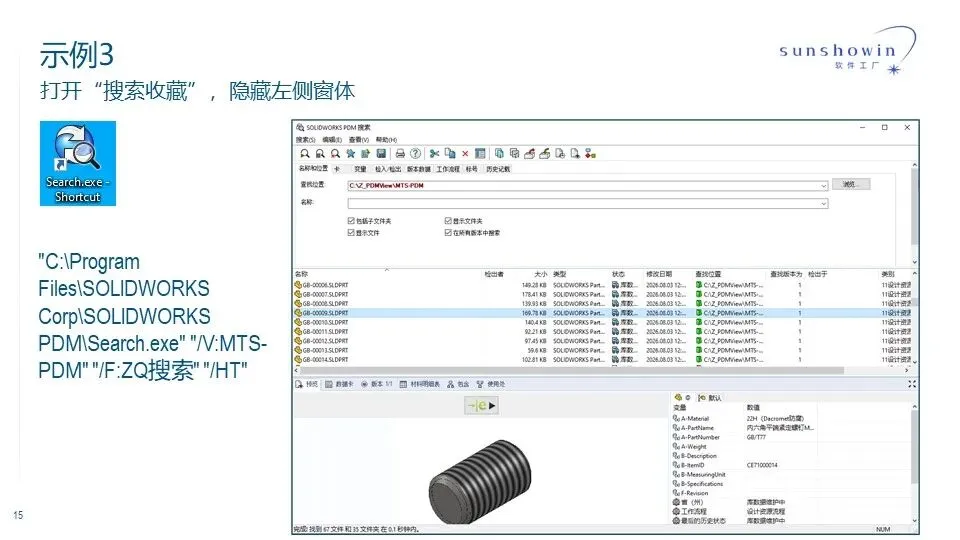Click the workflow state change icon at toolbar end
Image resolution: width=960 pixels, height=540 pixels.
point(590,154)
